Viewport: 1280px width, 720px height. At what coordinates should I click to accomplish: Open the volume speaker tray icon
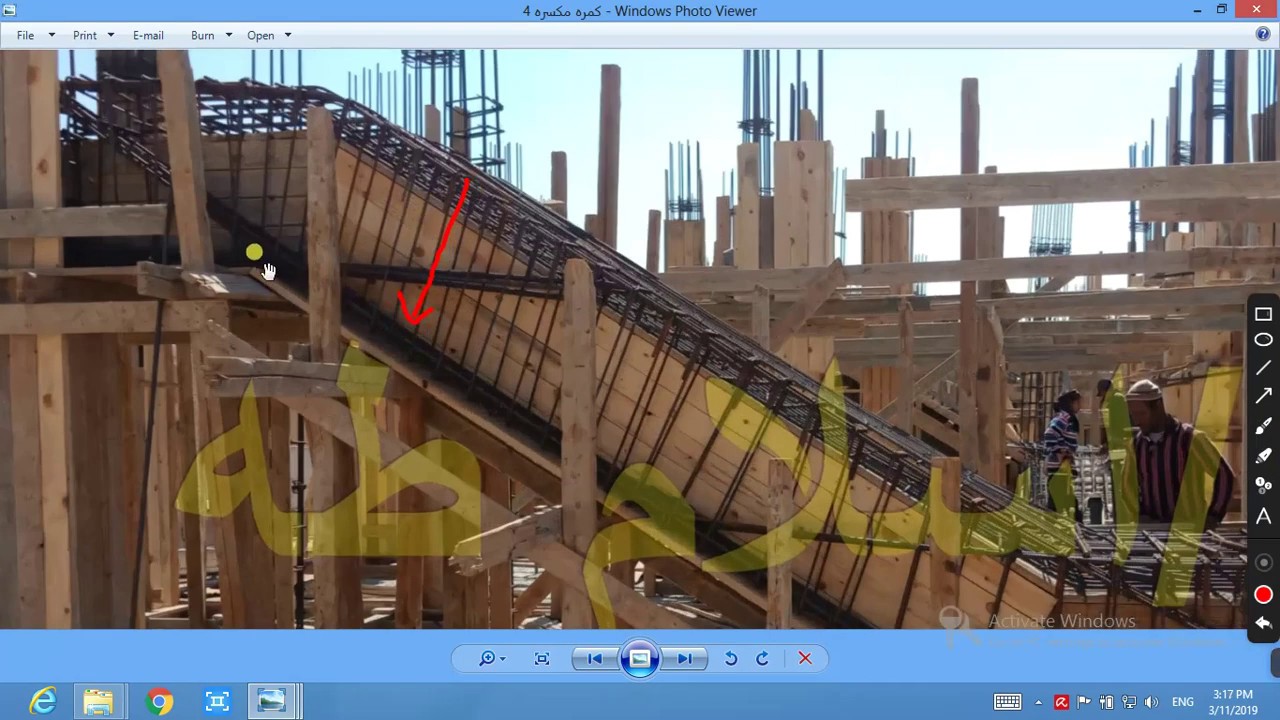point(1151,702)
